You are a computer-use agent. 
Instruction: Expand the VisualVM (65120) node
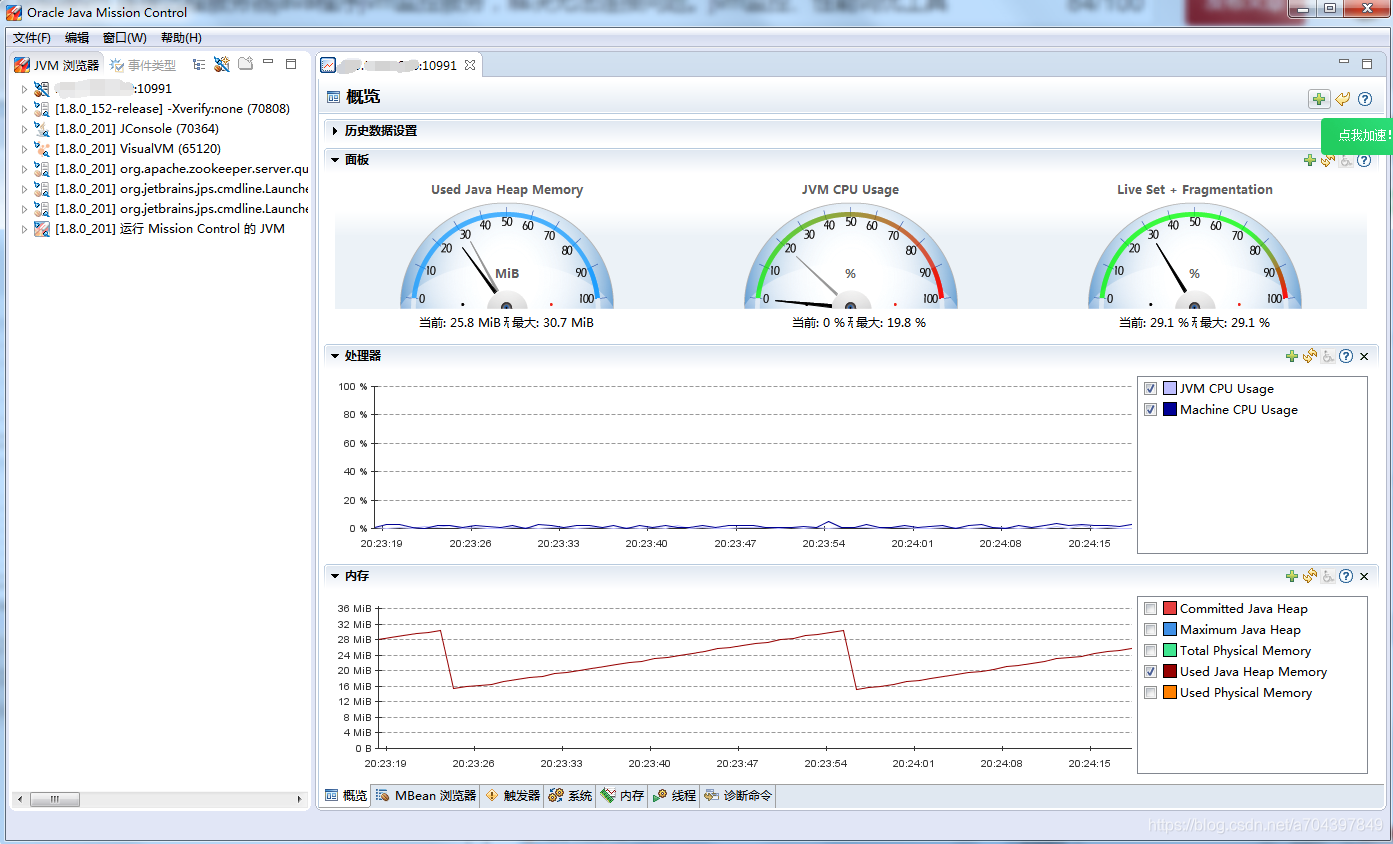pos(25,149)
